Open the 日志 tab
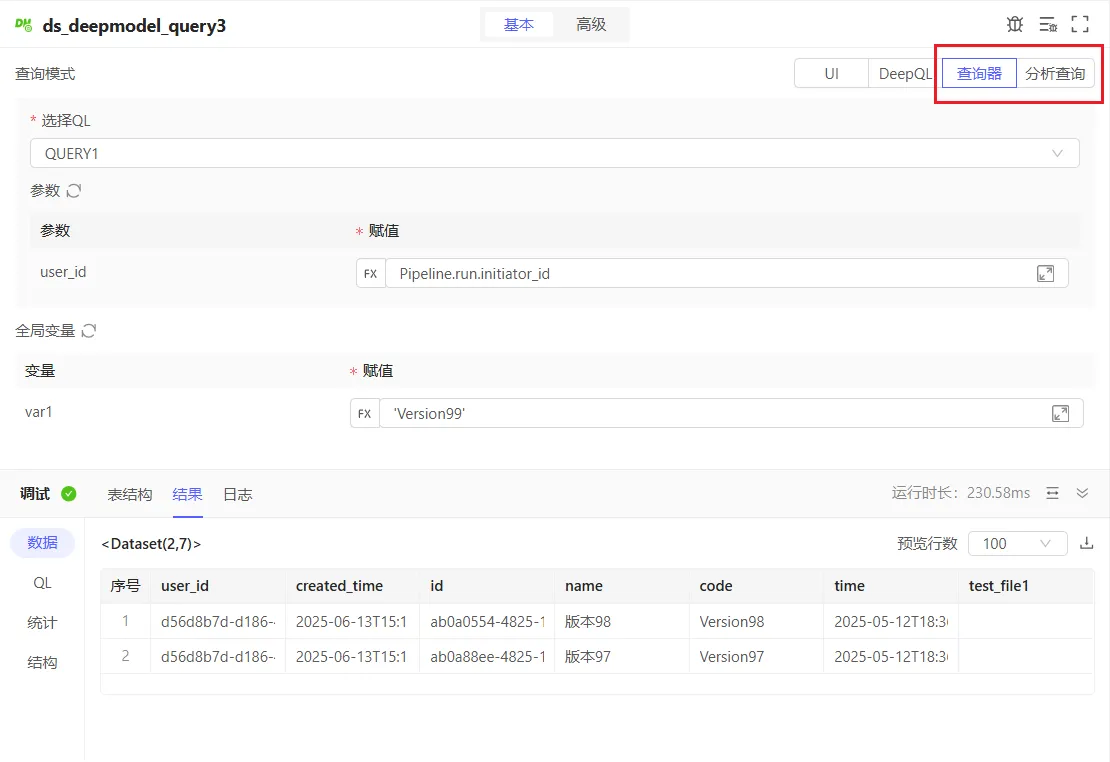The image size is (1110, 762). [x=237, y=494]
